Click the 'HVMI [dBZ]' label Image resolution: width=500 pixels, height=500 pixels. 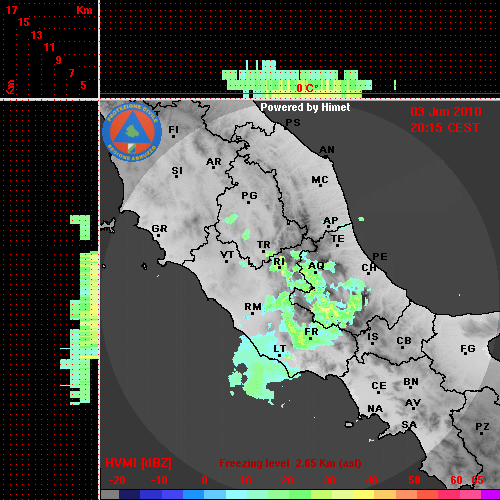pos(138,463)
